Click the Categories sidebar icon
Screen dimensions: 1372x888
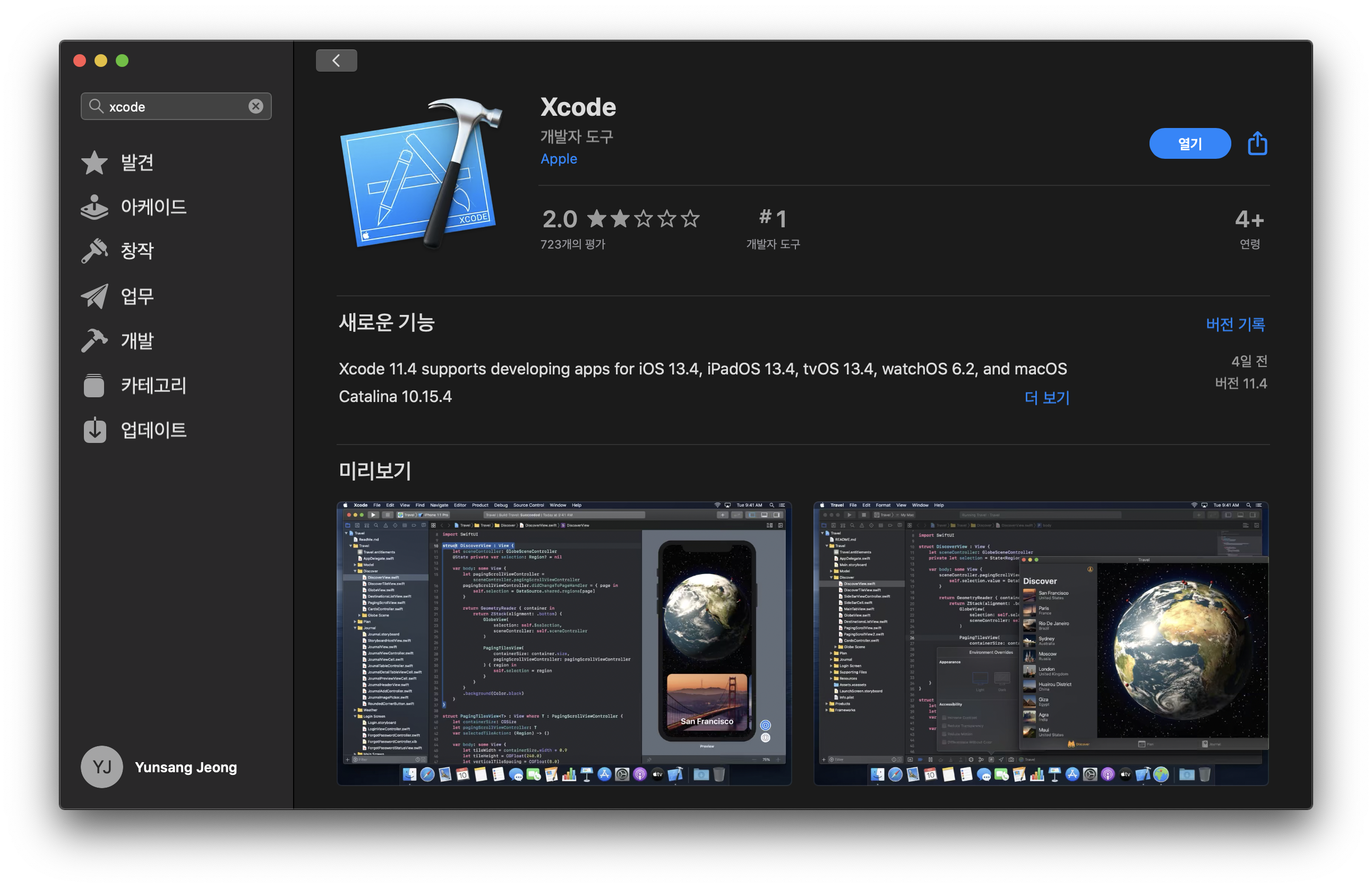pos(94,385)
